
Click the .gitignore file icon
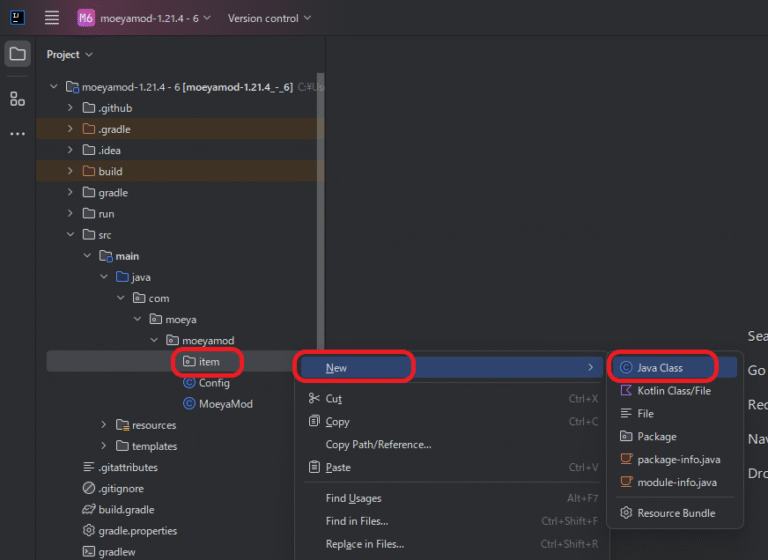(89, 488)
